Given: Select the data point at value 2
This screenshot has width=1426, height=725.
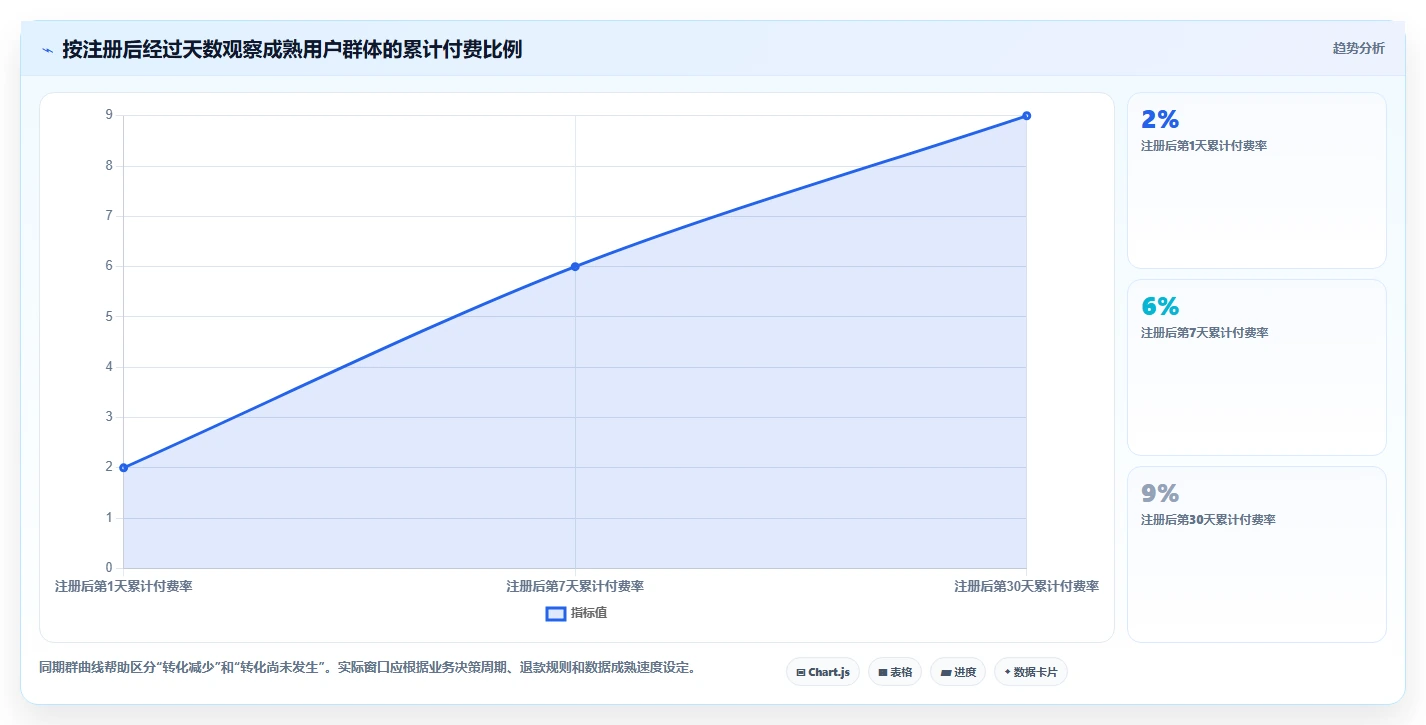Looking at the screenshot, I should point(123,468).
